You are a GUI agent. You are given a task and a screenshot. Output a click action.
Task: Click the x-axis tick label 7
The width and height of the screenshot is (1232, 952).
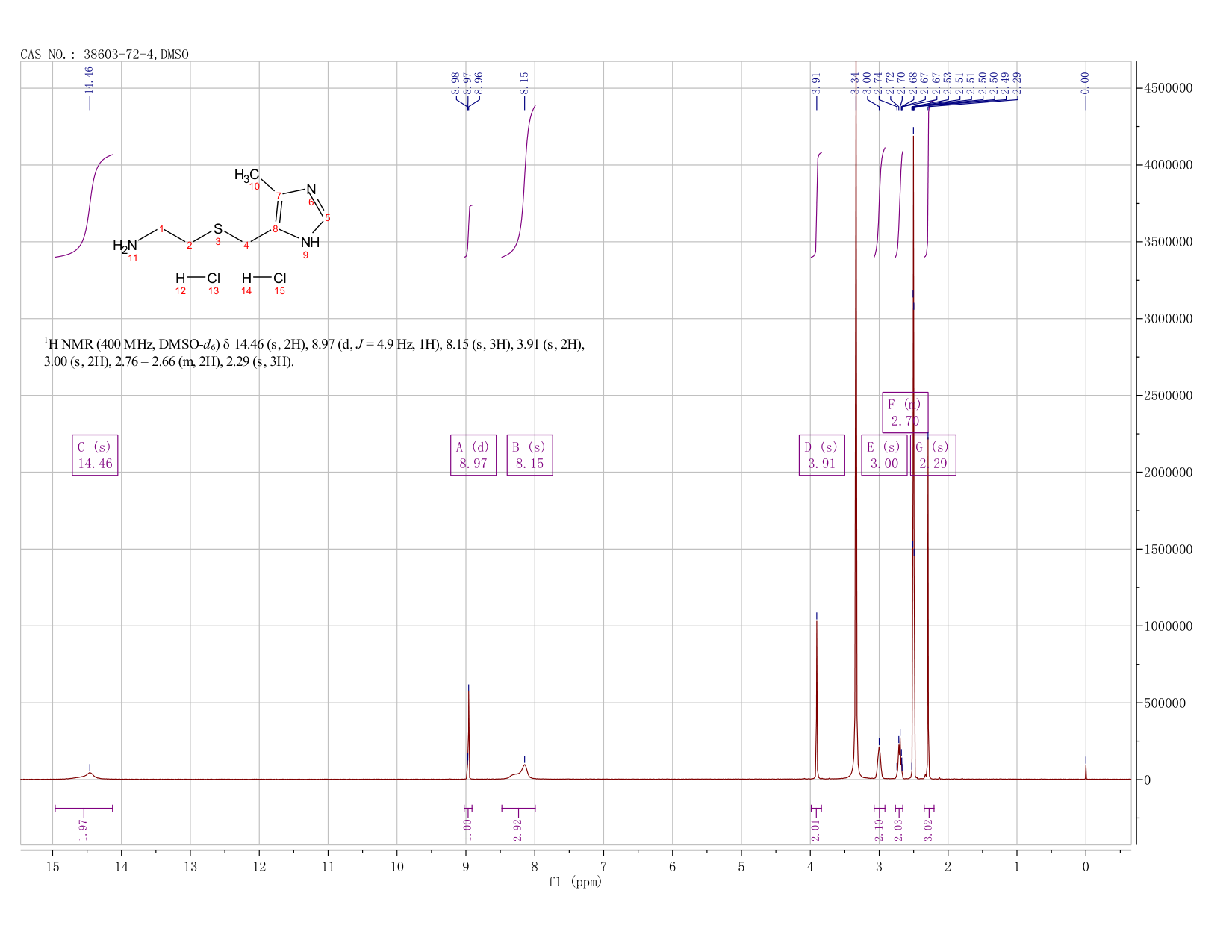pyautogui.click(x=603, y=866)
